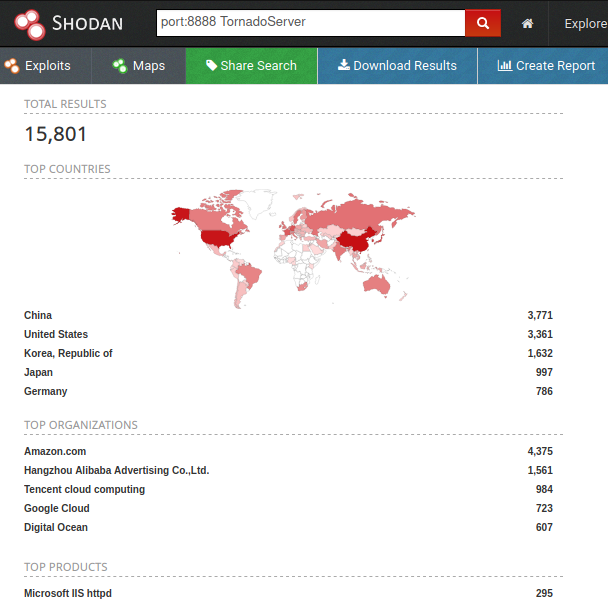
Task: Filter by Tencent cloud computing
Action: (x=84, y=489)
